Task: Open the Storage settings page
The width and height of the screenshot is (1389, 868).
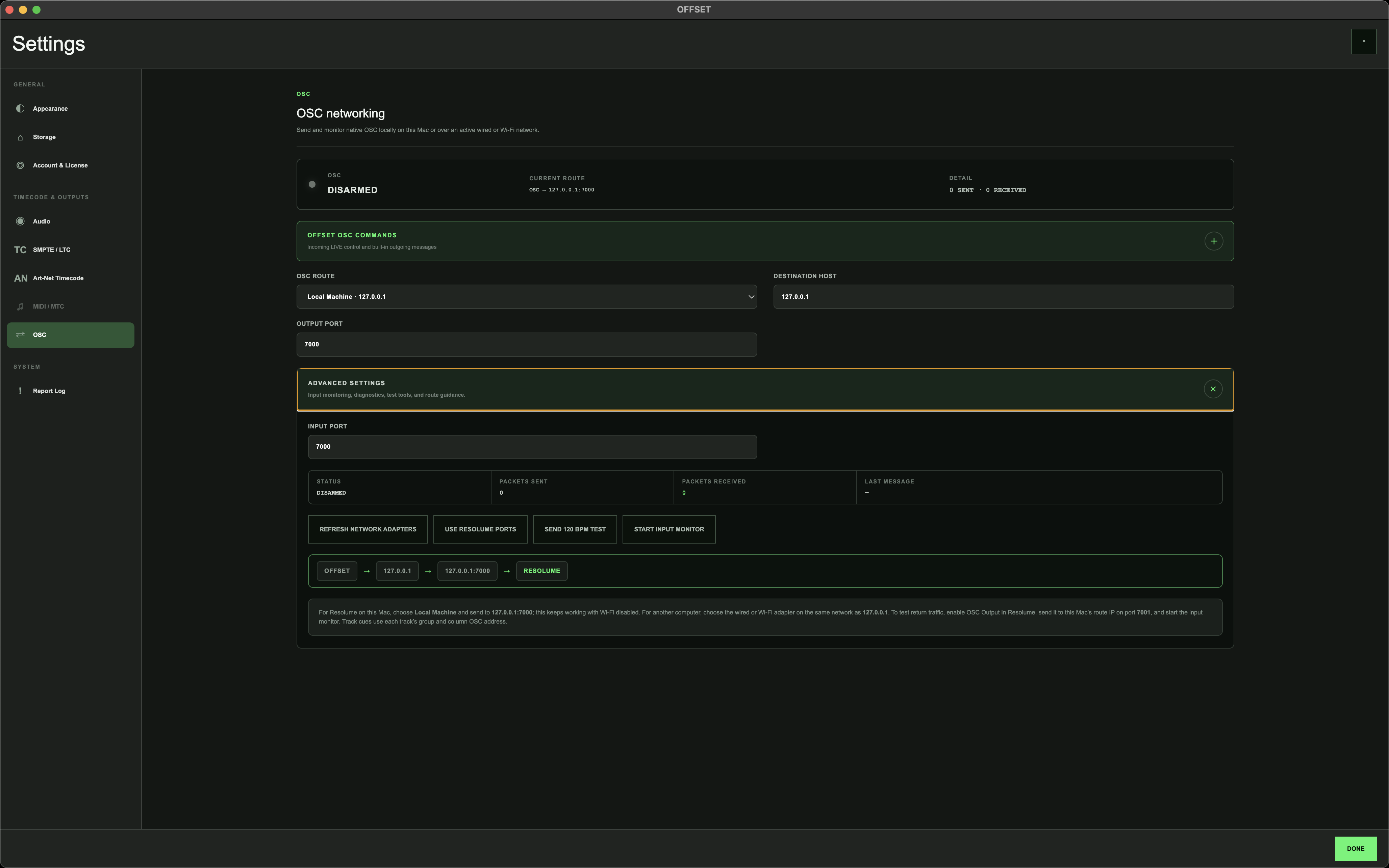Action: (71, 137)
